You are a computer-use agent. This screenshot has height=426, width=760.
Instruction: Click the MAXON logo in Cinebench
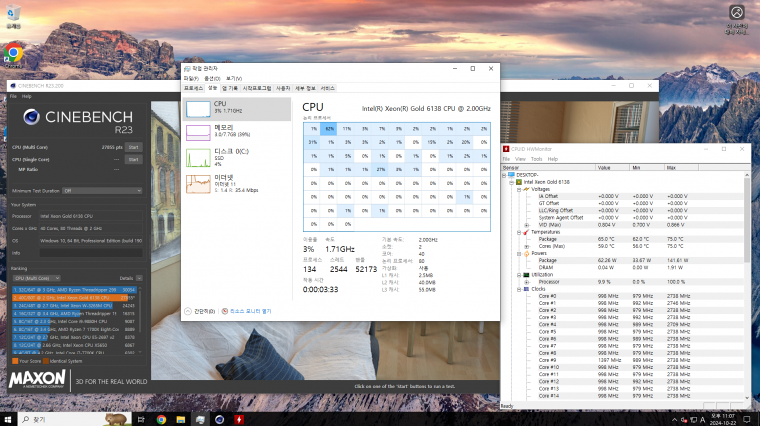[x=37, y=379]
